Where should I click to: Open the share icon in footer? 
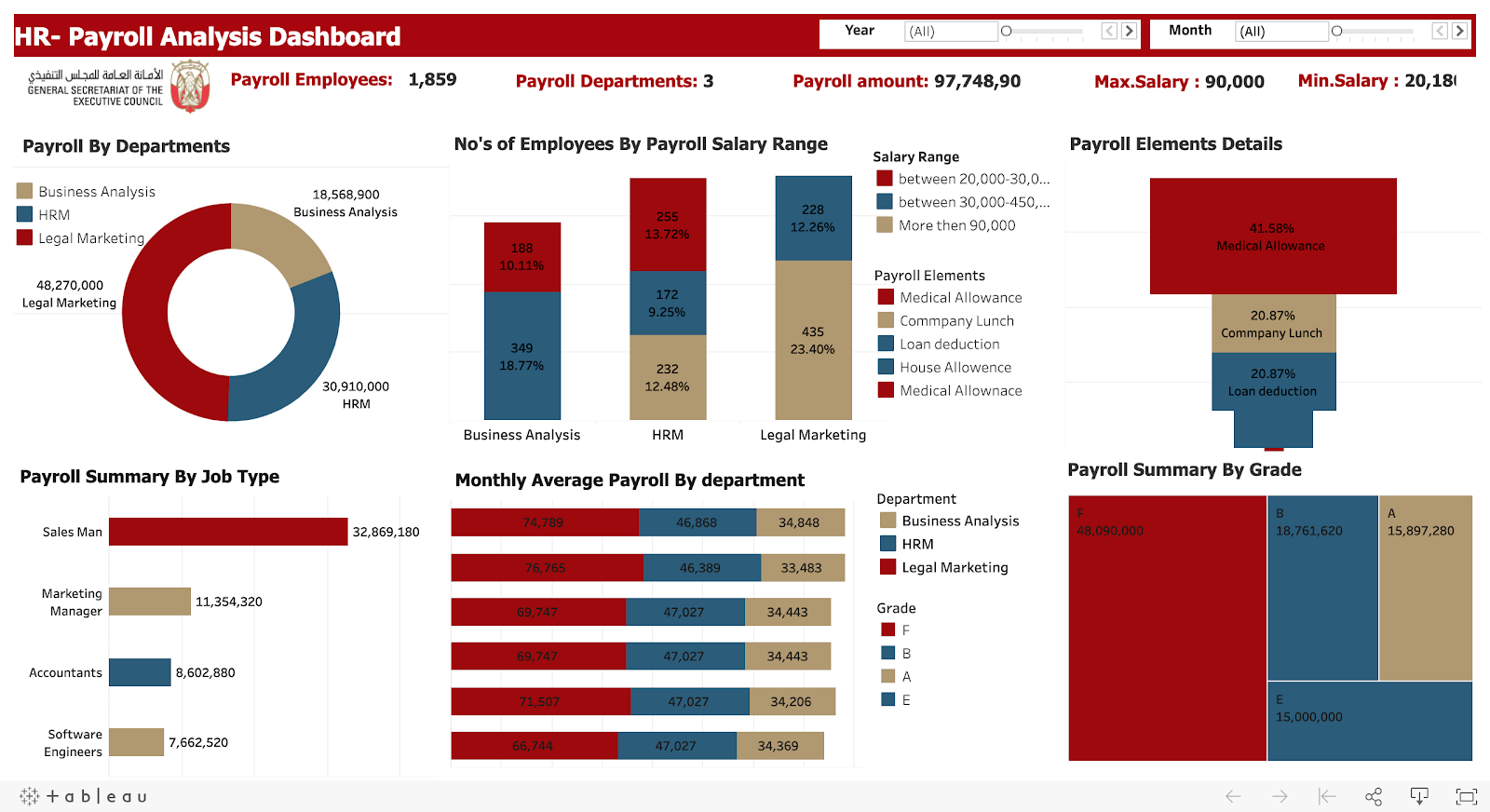[1374, 796]
